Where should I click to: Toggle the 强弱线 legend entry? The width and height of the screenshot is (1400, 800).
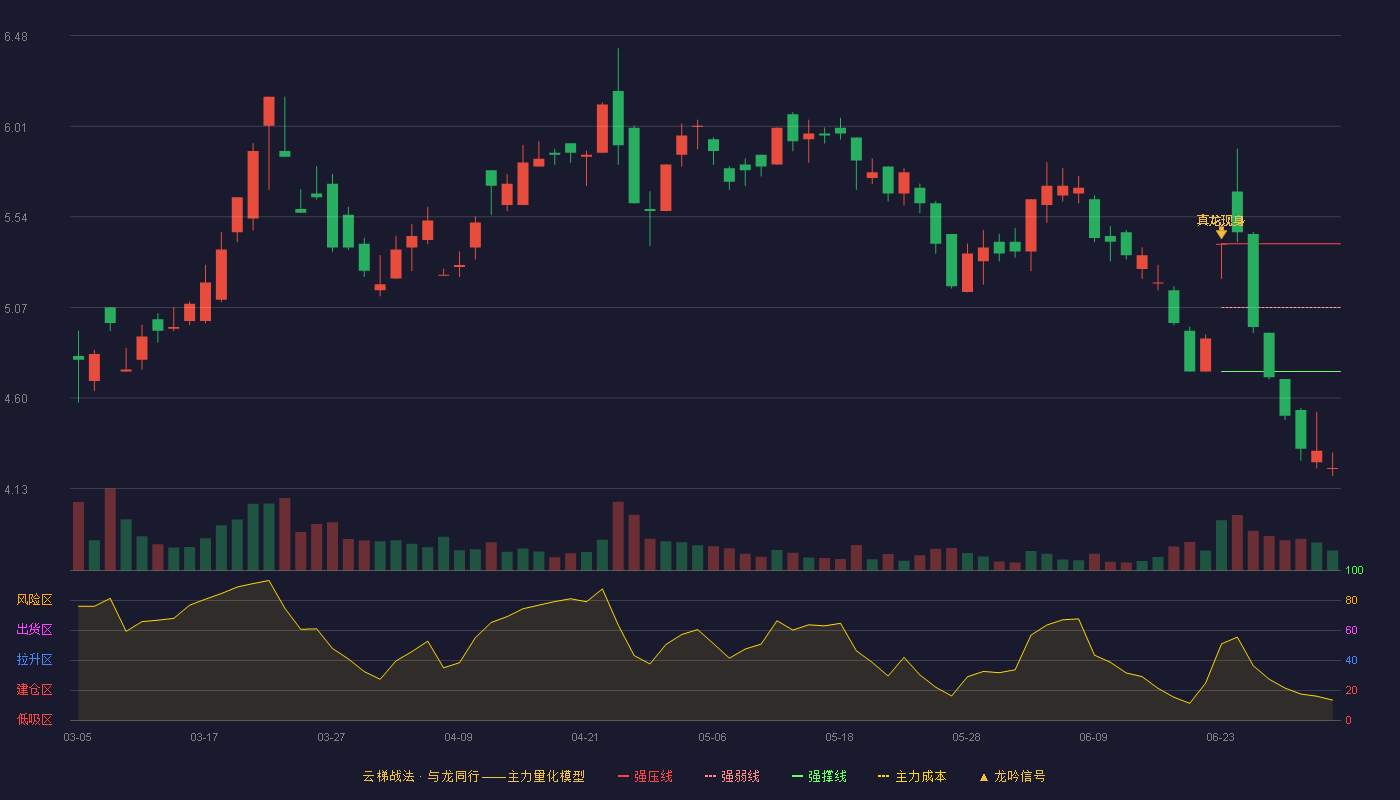click(732, 776)
